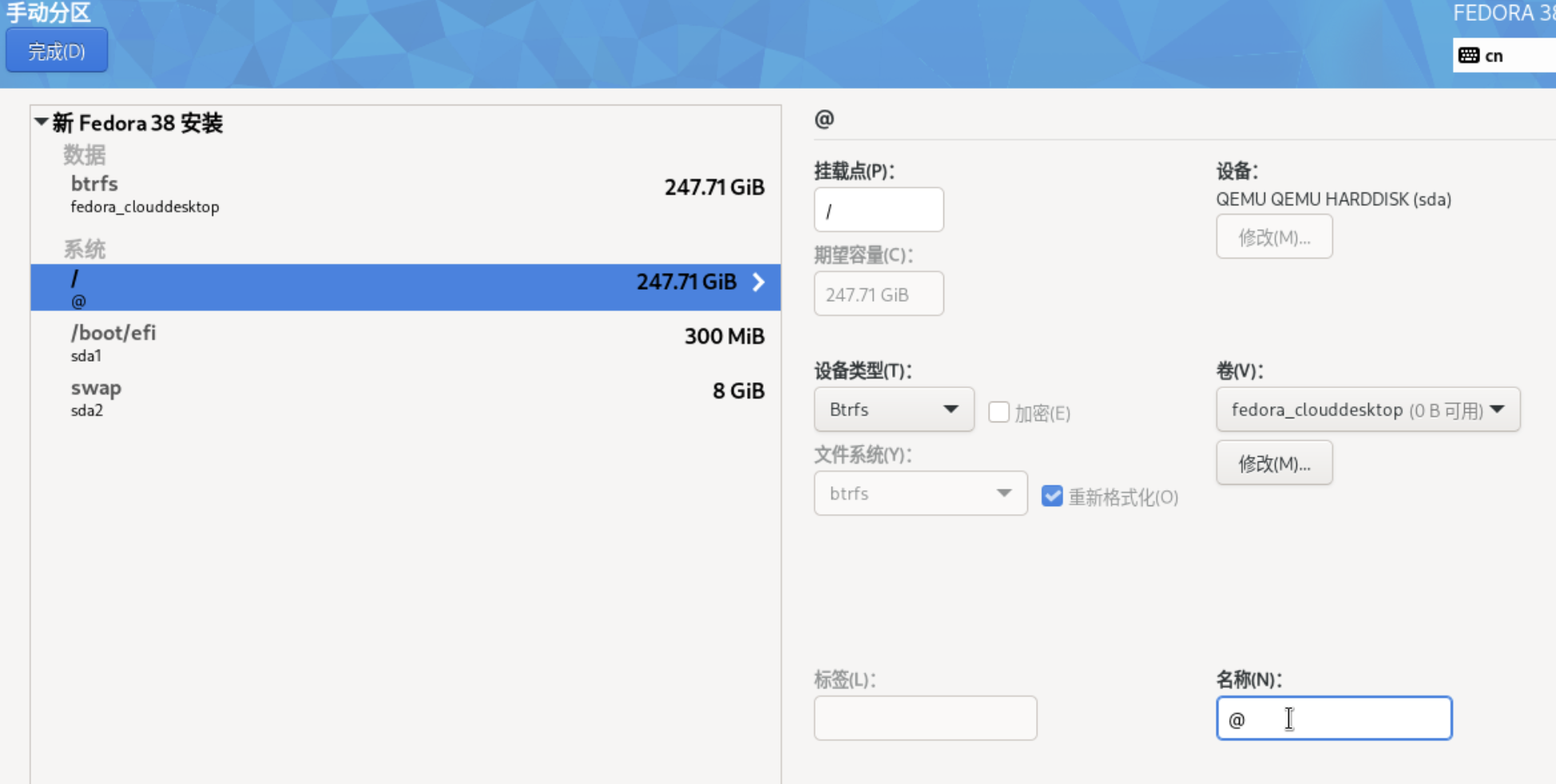The image size is (1556, 784).
Task: Click the Done (完成) button
Action: click(57, 51)
